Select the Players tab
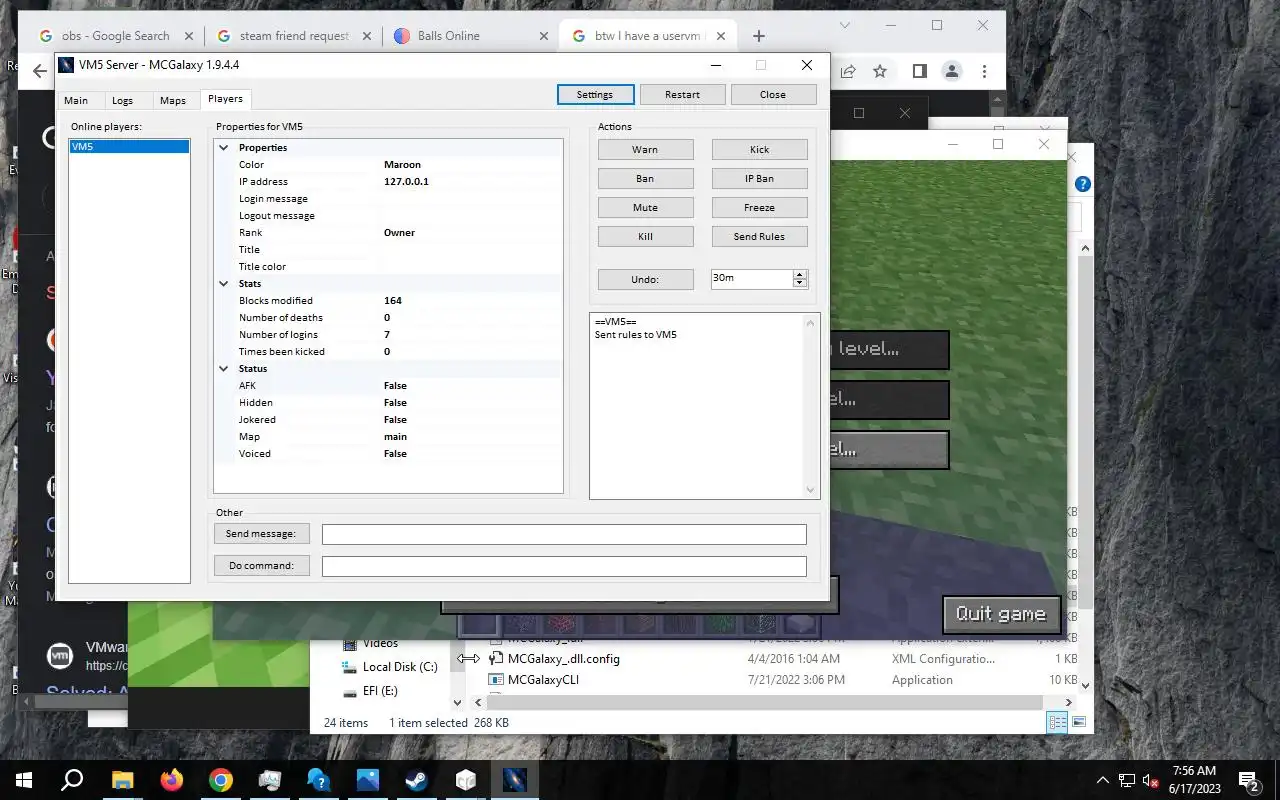The height and width of the screenshot is (800, 1280). [225, 99]
